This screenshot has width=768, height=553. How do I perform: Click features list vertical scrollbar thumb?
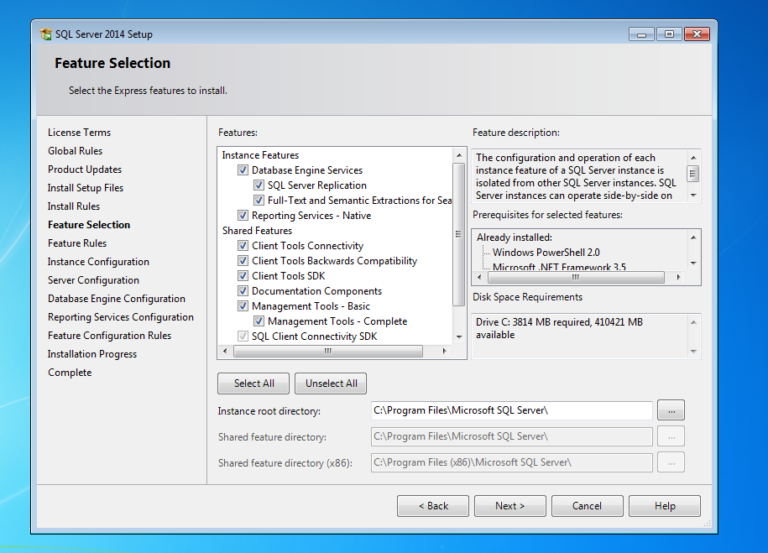(459, 234)
